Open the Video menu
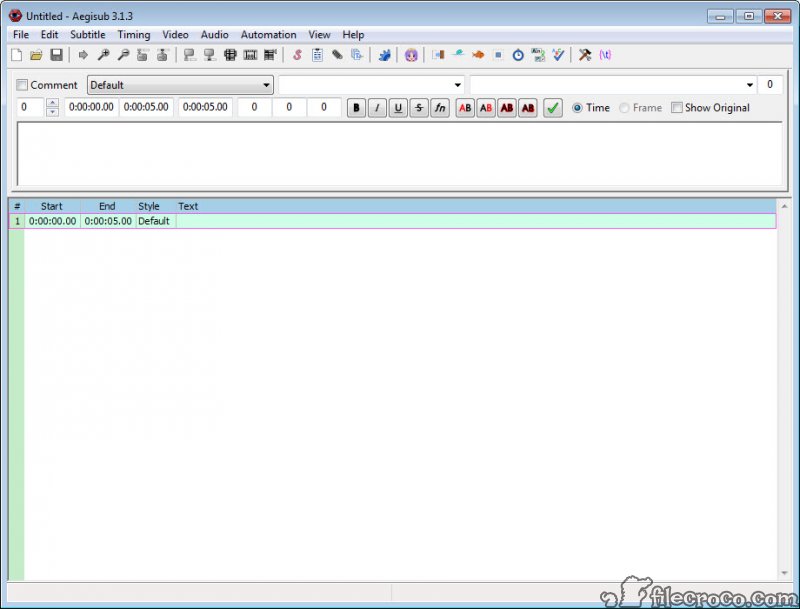This screenshot has width=800, height=609. tap(175, 35)
